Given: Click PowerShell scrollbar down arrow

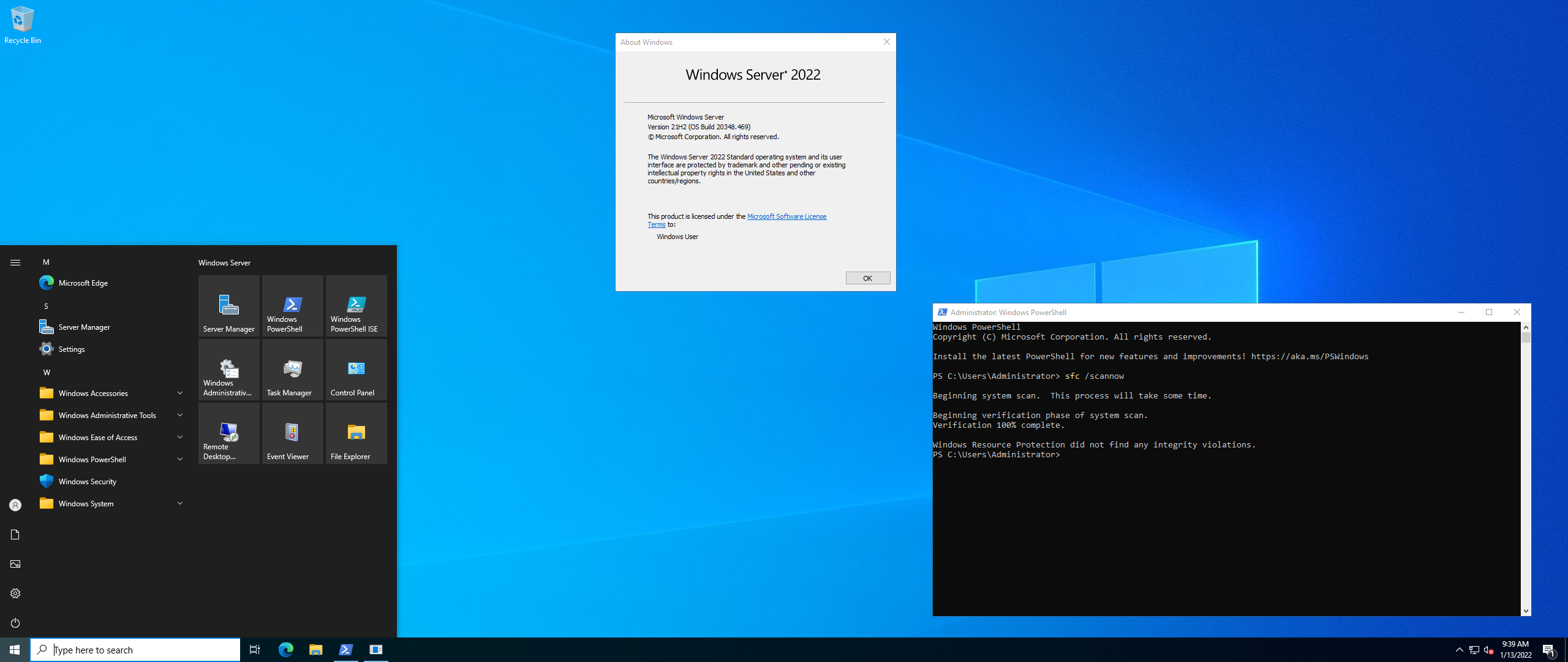Looking at the screenshot, I should [1526, 611].
